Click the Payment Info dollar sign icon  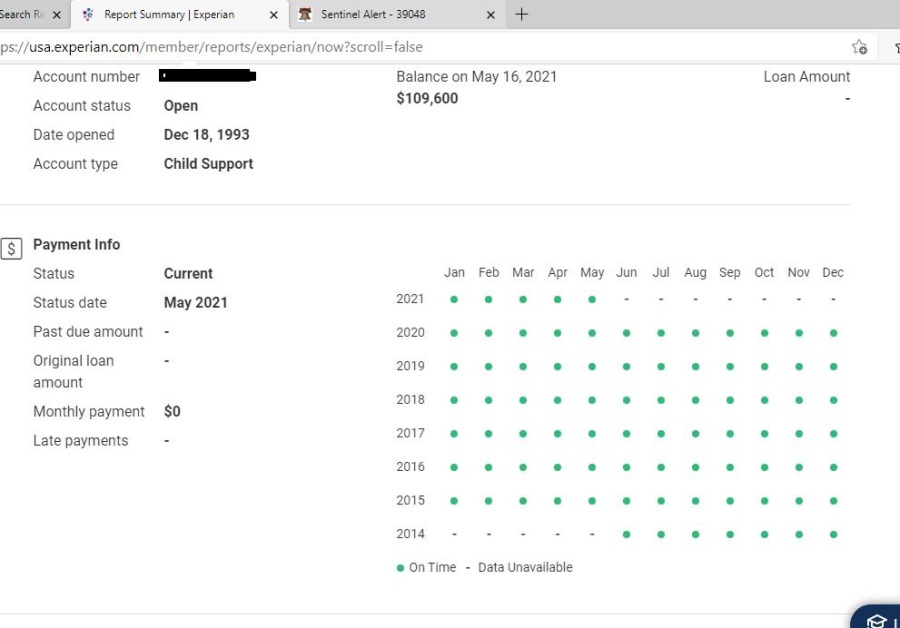(x=11, y=249)
